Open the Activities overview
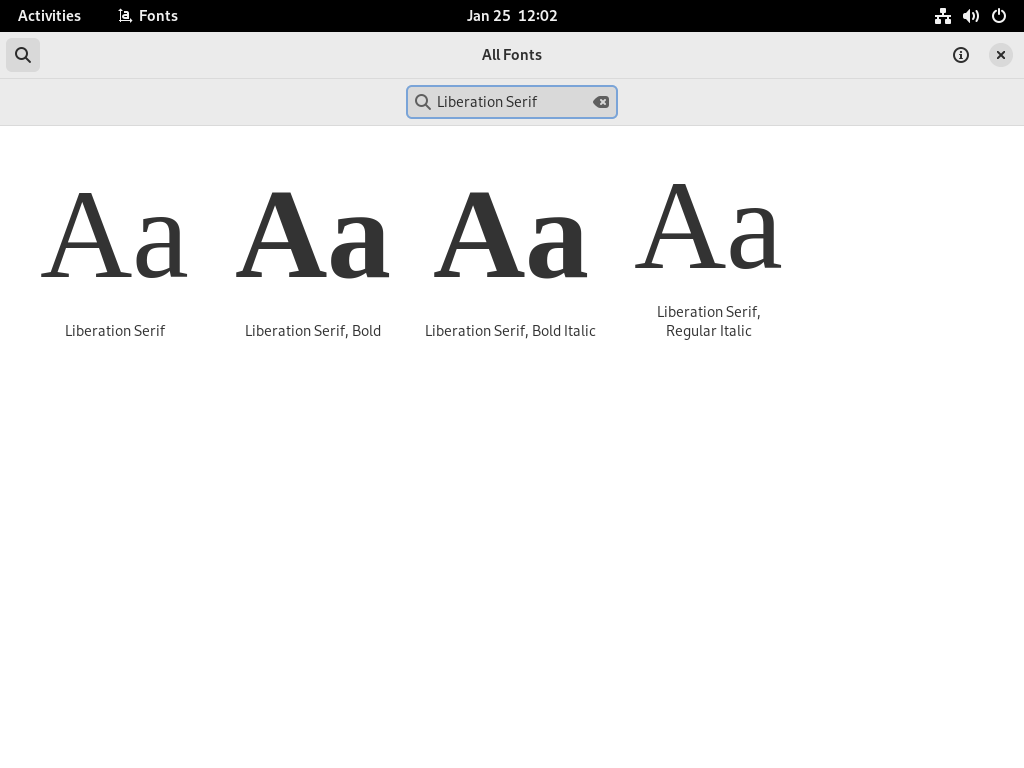The image size is (1024, 768). 50,16
